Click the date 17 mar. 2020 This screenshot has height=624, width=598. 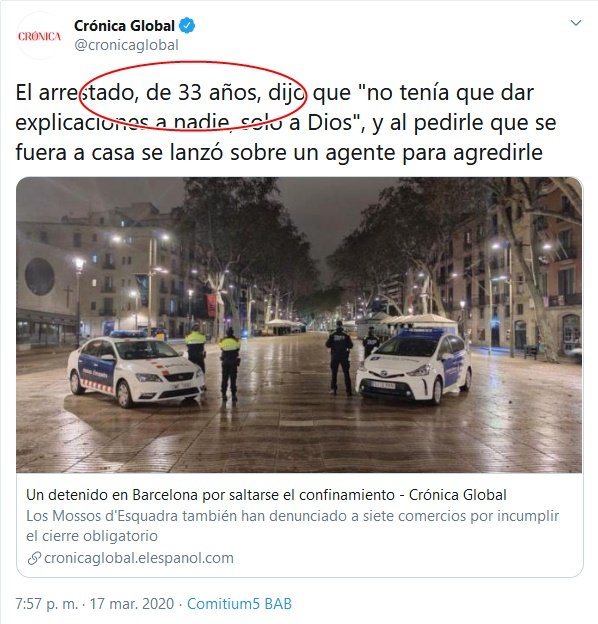(132, 603)
